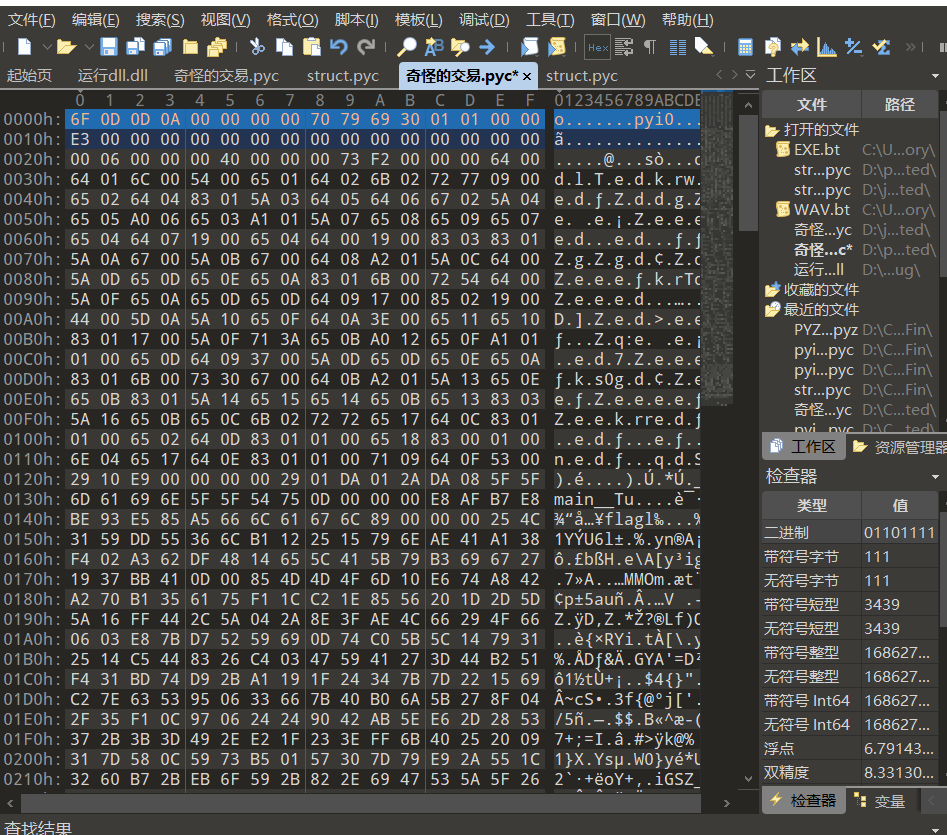
Task: Click the close all files icon
Action: click(217, 46)
